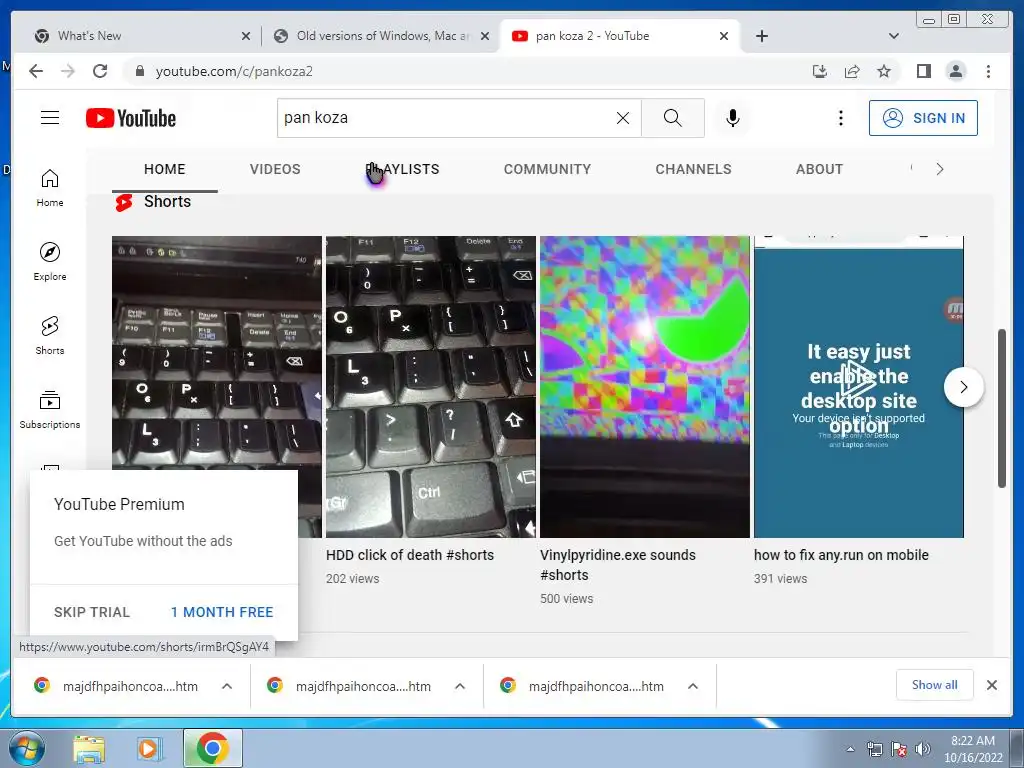Open a new tab with the plus button
1024x768 pixels.
point(761,36)
